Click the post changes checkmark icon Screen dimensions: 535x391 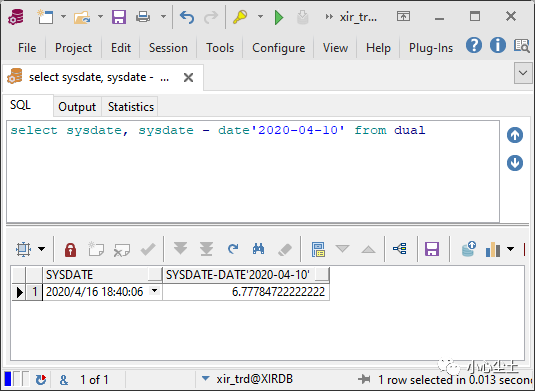[148, 249]
